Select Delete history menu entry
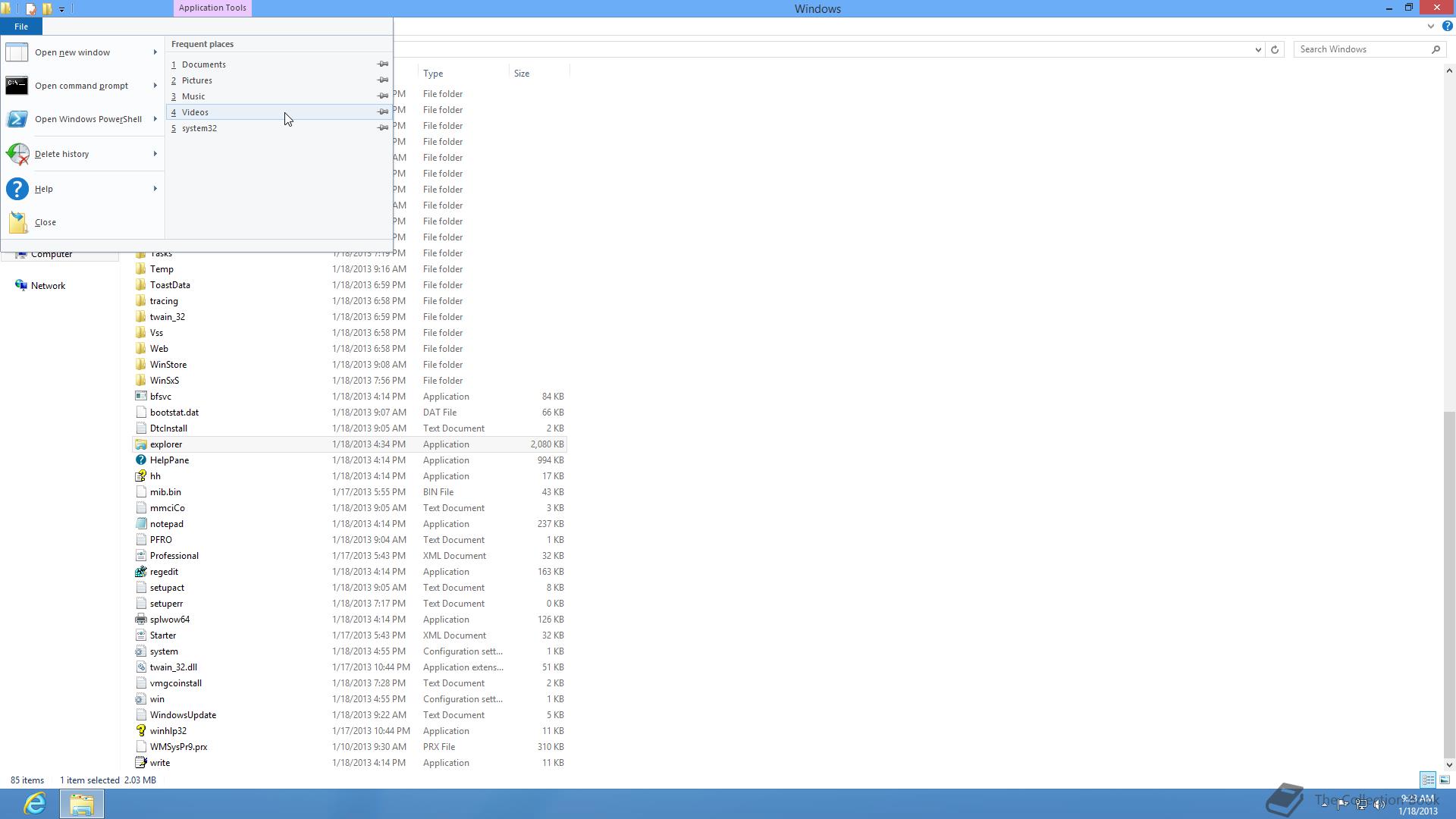Image resolution: width=1456 pixels, height=819 pixels. click(x=83, y=154)
